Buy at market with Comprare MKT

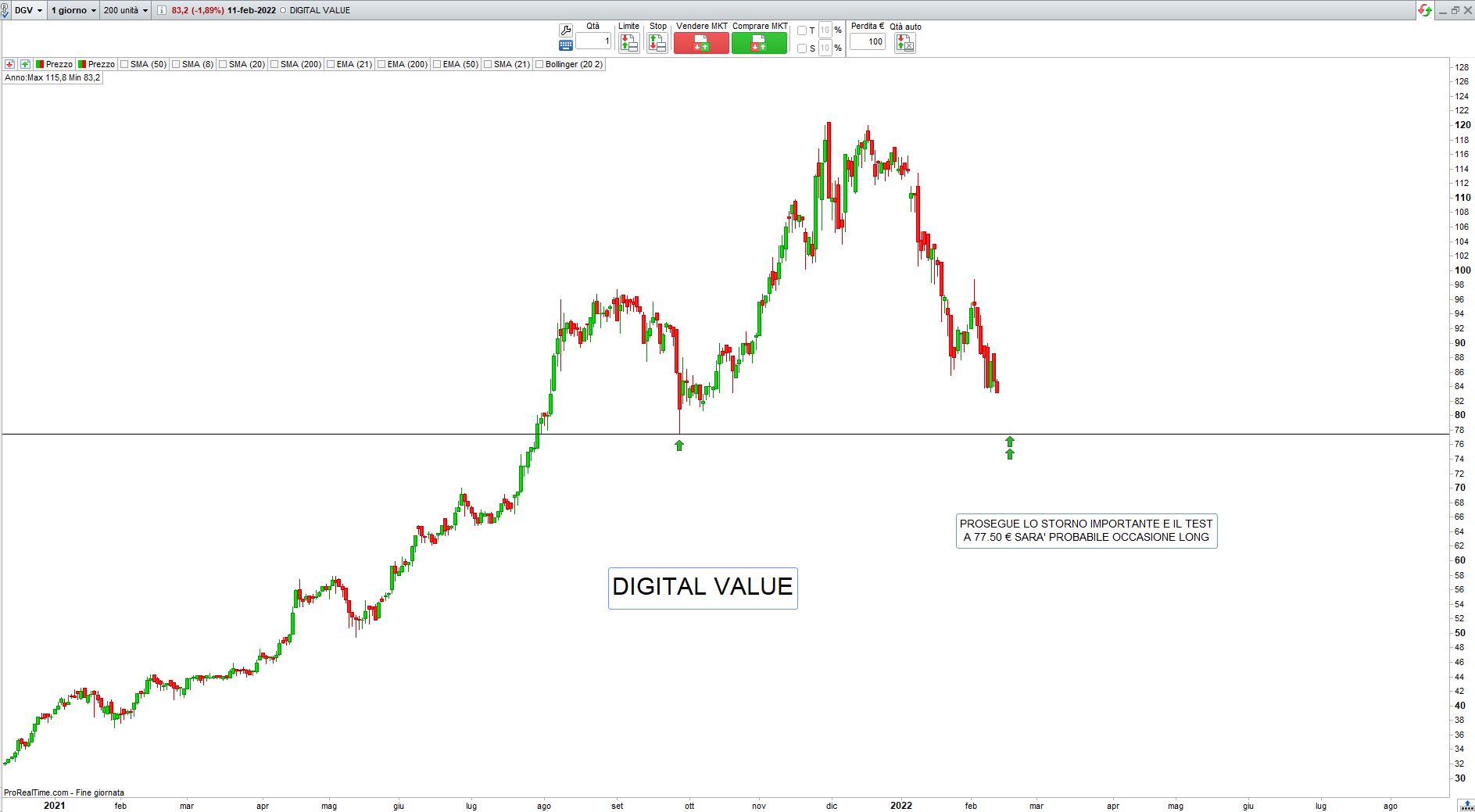[x=759, y=43]
